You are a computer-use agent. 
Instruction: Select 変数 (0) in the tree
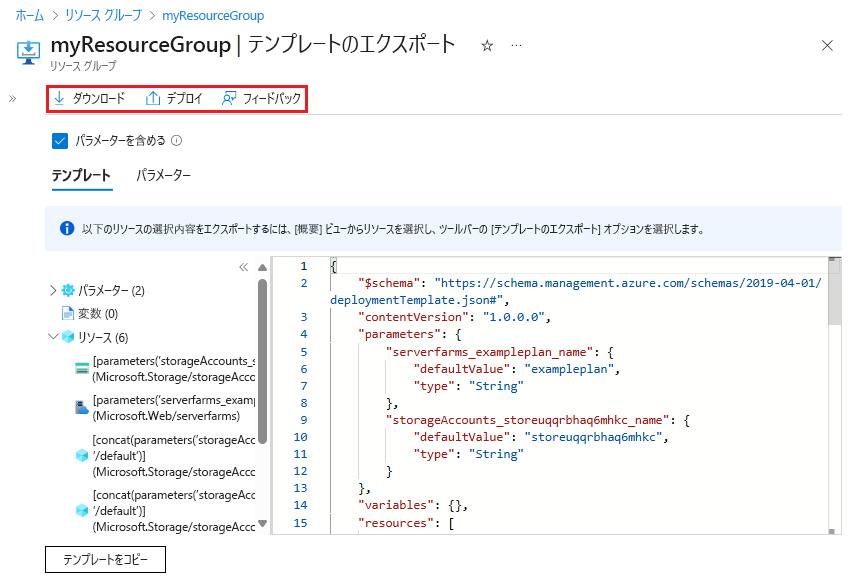tap(98, 314)
